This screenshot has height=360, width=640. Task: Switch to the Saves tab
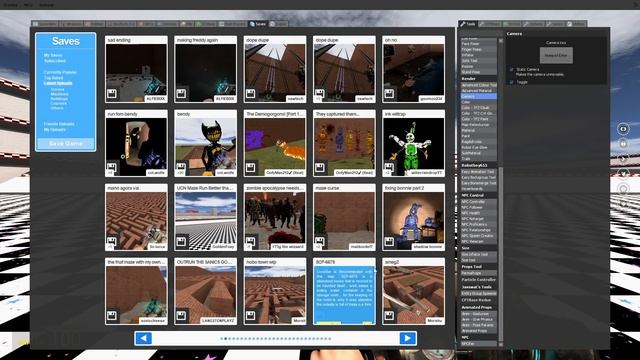(258, 24)
